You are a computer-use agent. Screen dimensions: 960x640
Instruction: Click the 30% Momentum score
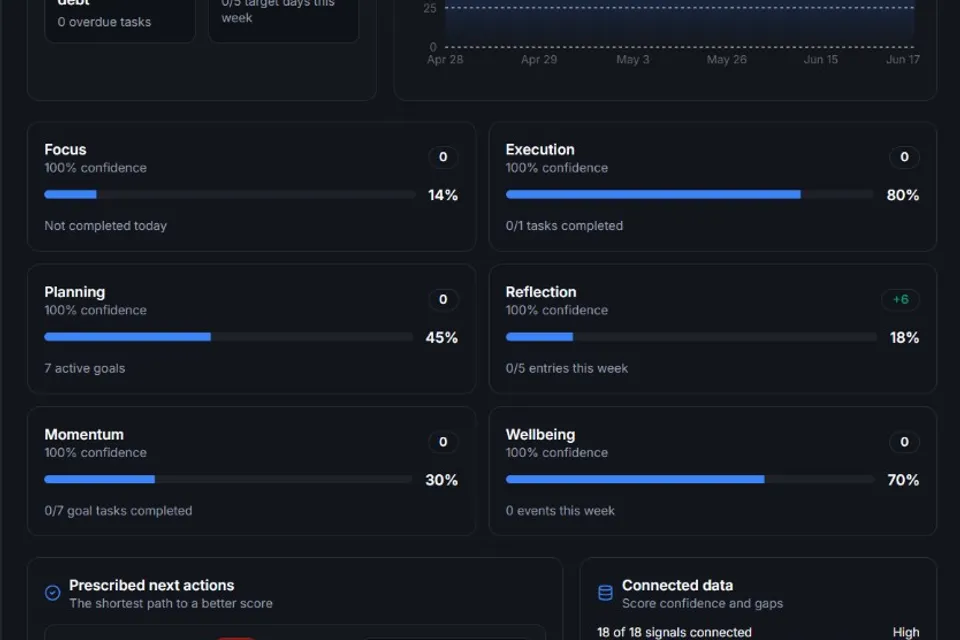441,480
